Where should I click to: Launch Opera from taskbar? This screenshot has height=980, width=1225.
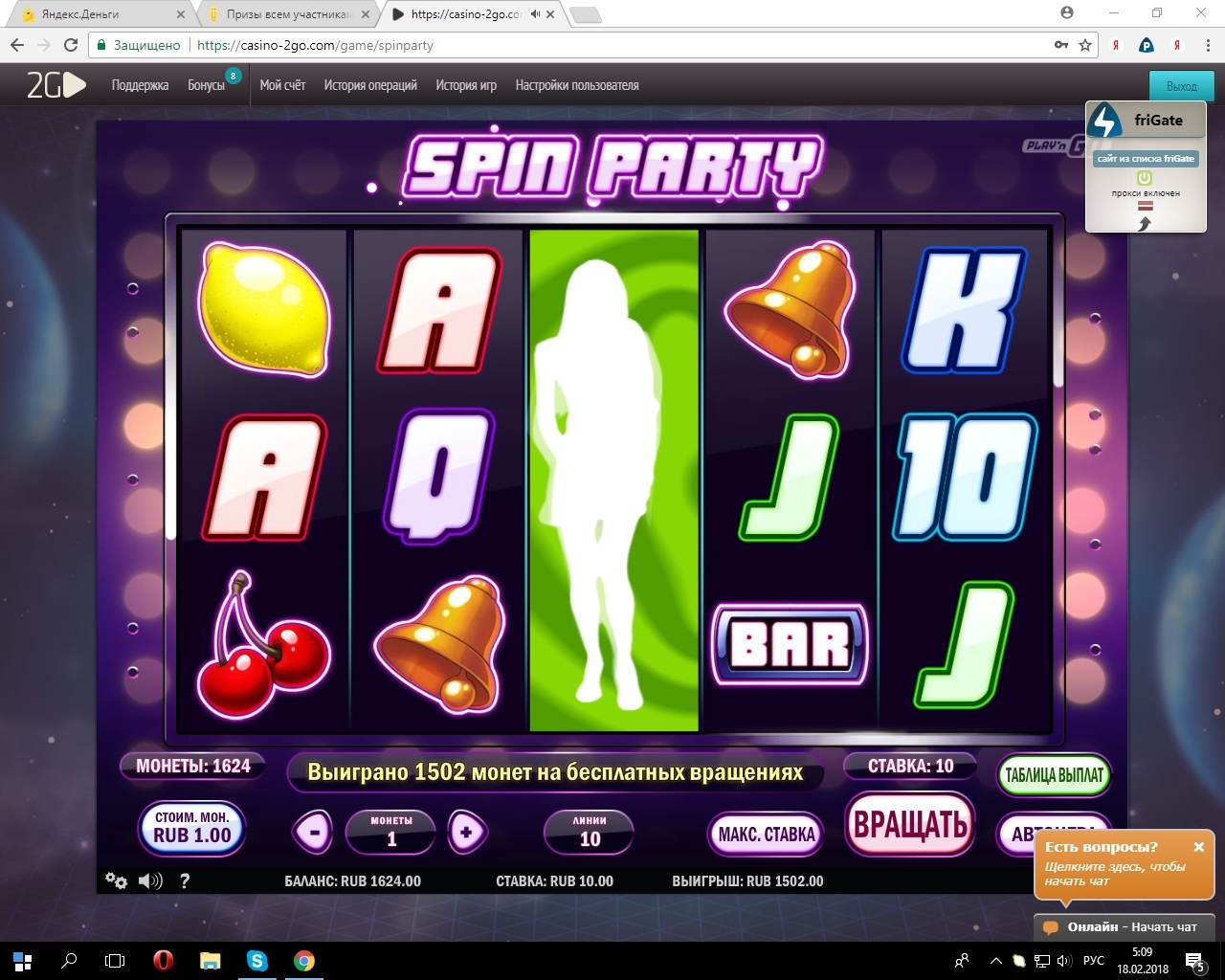pyautogui.click(x=163, y=961)
